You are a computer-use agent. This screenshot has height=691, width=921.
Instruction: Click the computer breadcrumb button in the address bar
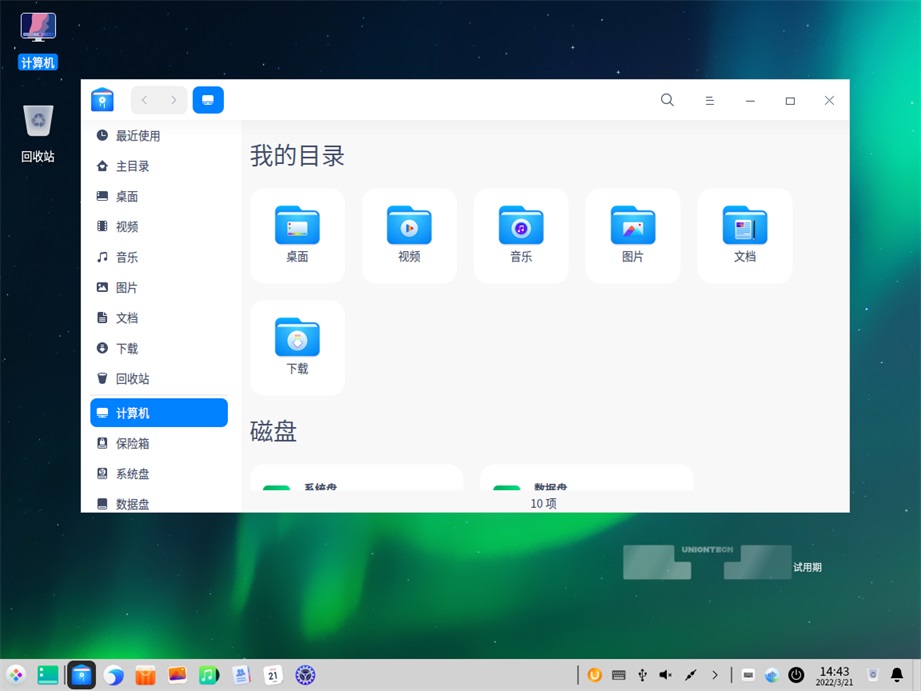point(208,100)
